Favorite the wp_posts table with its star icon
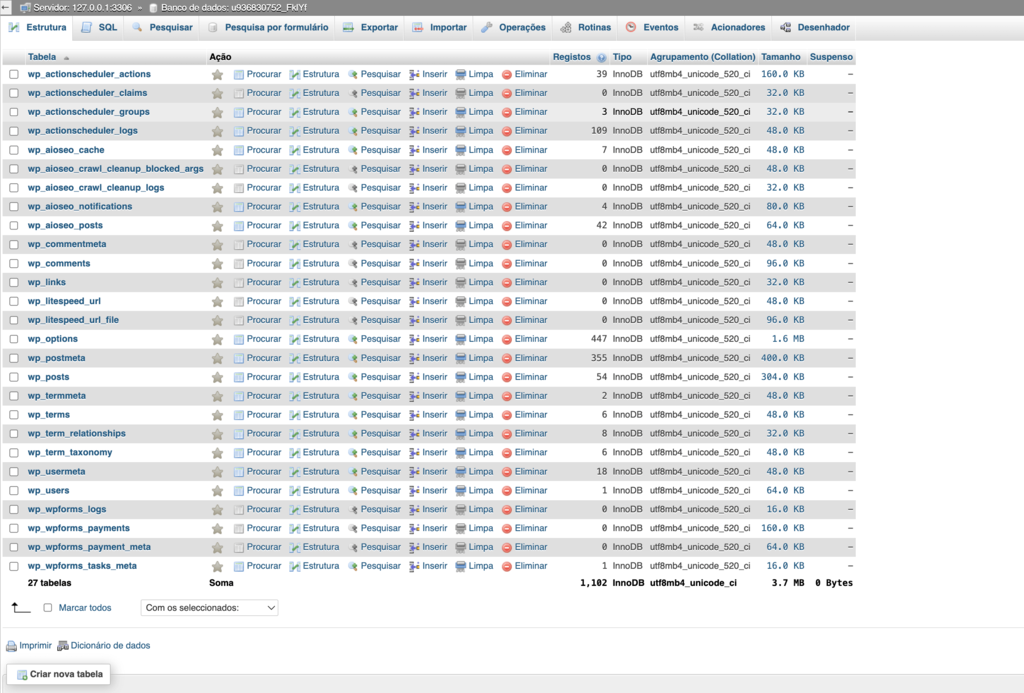1024x693 pixels. tap(217, 377)
